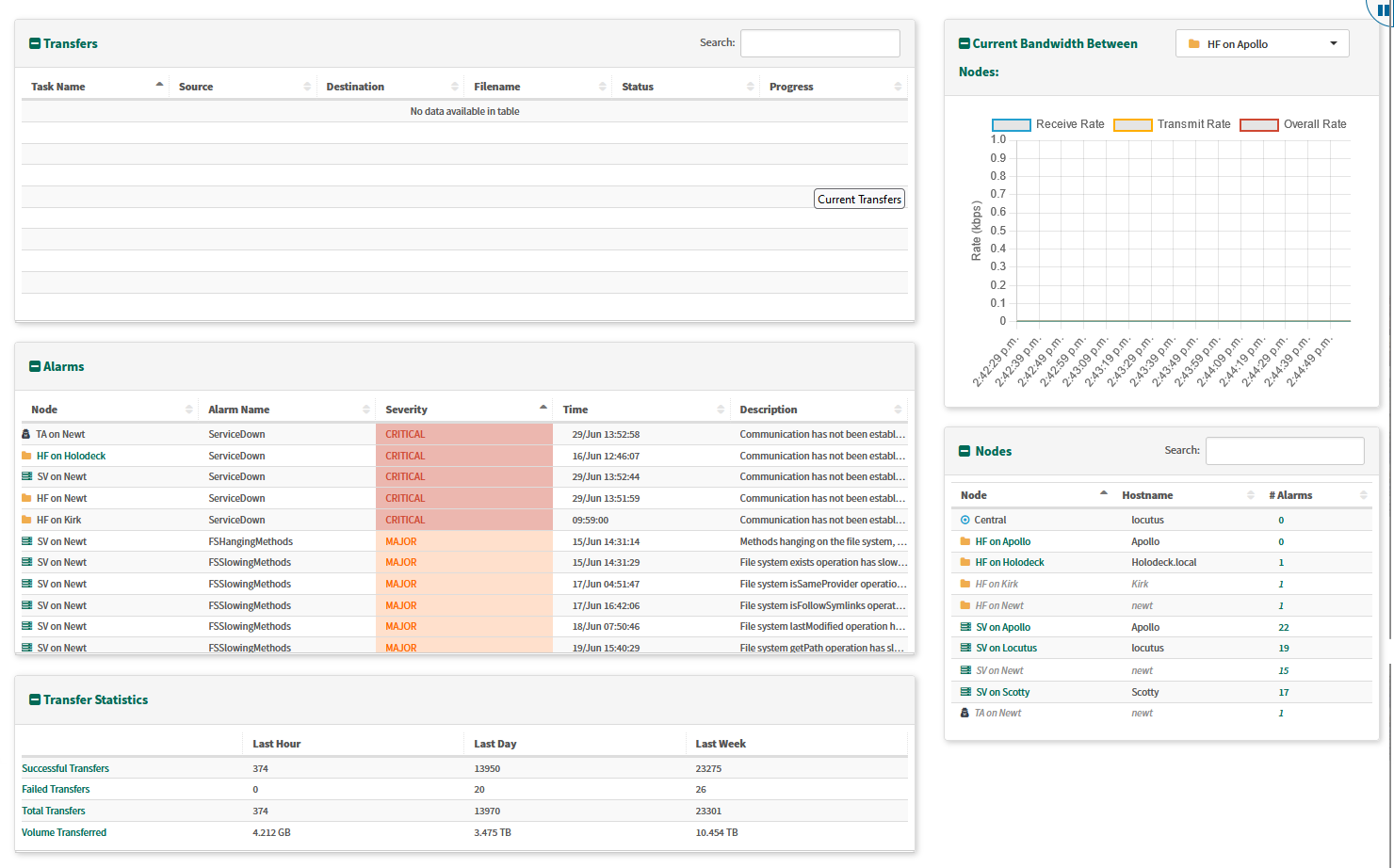Click the Transfers search input field
Viewport: 1394px width, 868px height.
[819, 43]
